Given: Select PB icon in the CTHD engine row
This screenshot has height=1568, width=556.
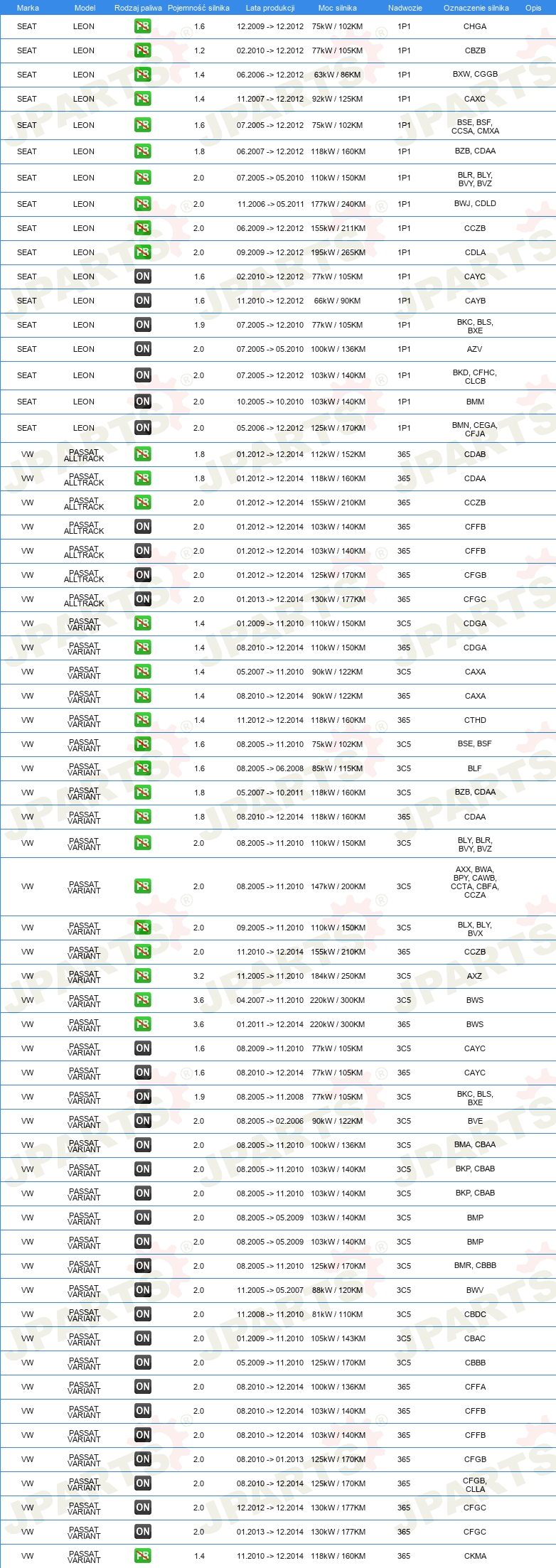Looking at the screenshot, I should tap(143, 720).
